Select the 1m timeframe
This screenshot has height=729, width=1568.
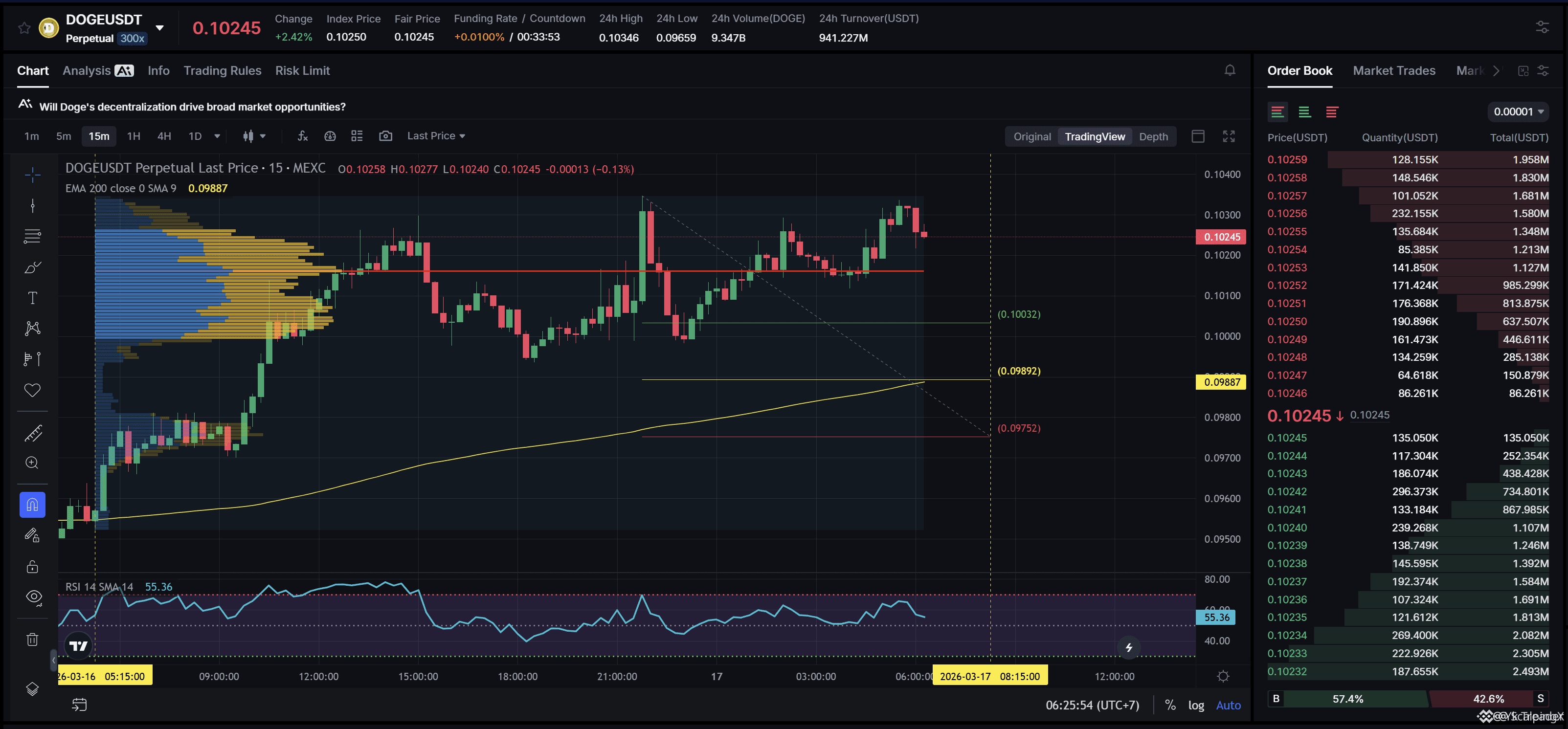pyautogui.click(x=32, y=136)
